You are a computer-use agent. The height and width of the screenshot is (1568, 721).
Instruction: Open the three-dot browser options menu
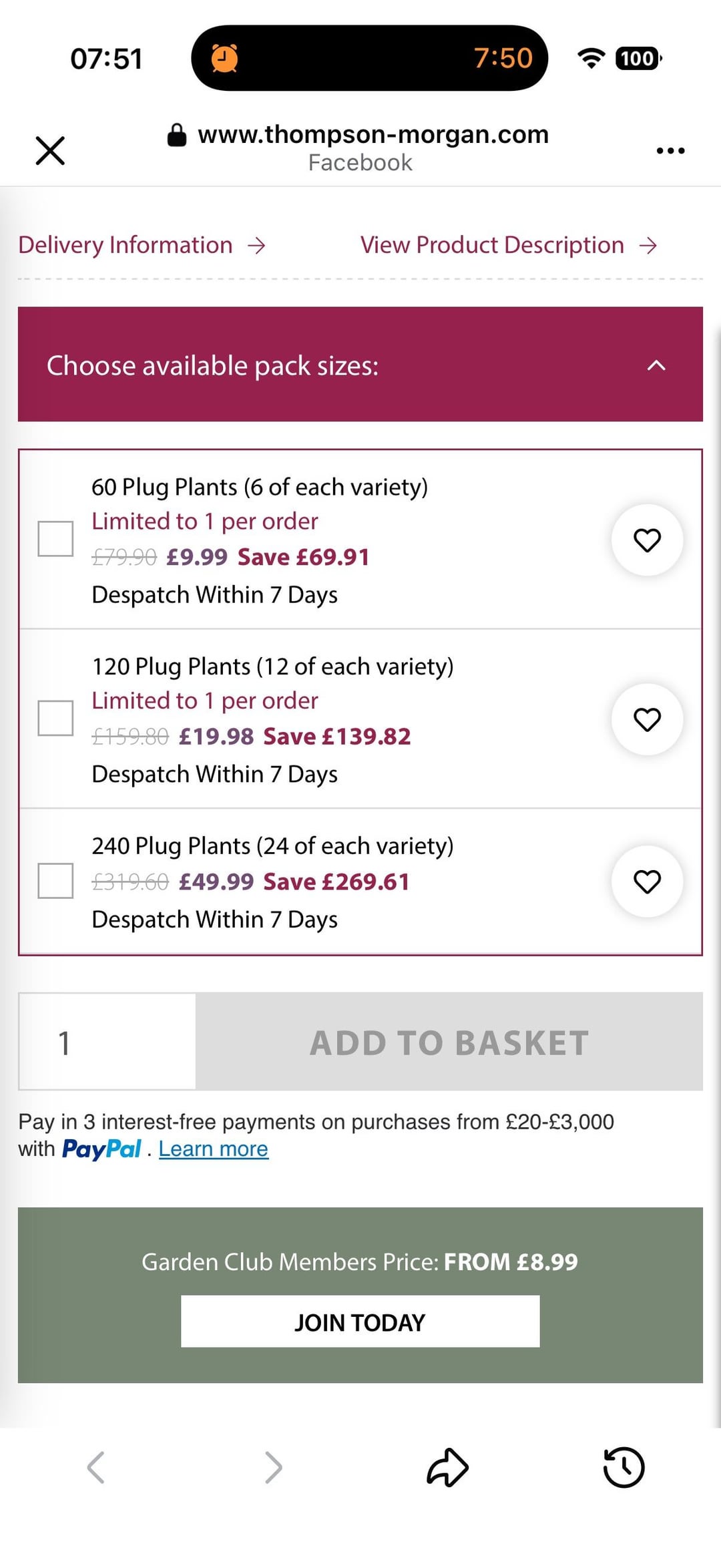pyautogui.click(x=670, y=150)
